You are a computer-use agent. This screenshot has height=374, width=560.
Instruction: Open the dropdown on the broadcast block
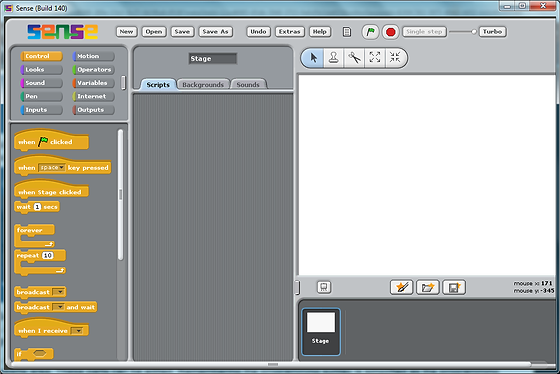[59, 292]
